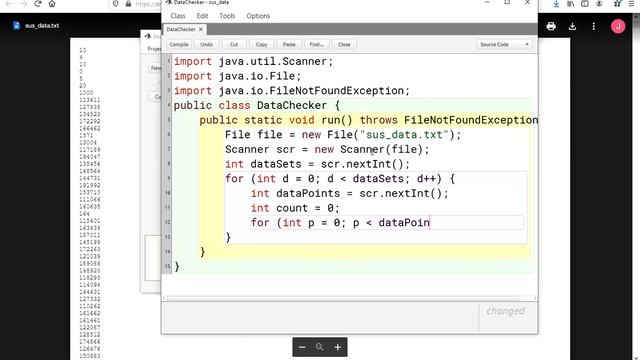Click the browser back arrow
This screenshot has height=360, width=640.
click(9, 4)
